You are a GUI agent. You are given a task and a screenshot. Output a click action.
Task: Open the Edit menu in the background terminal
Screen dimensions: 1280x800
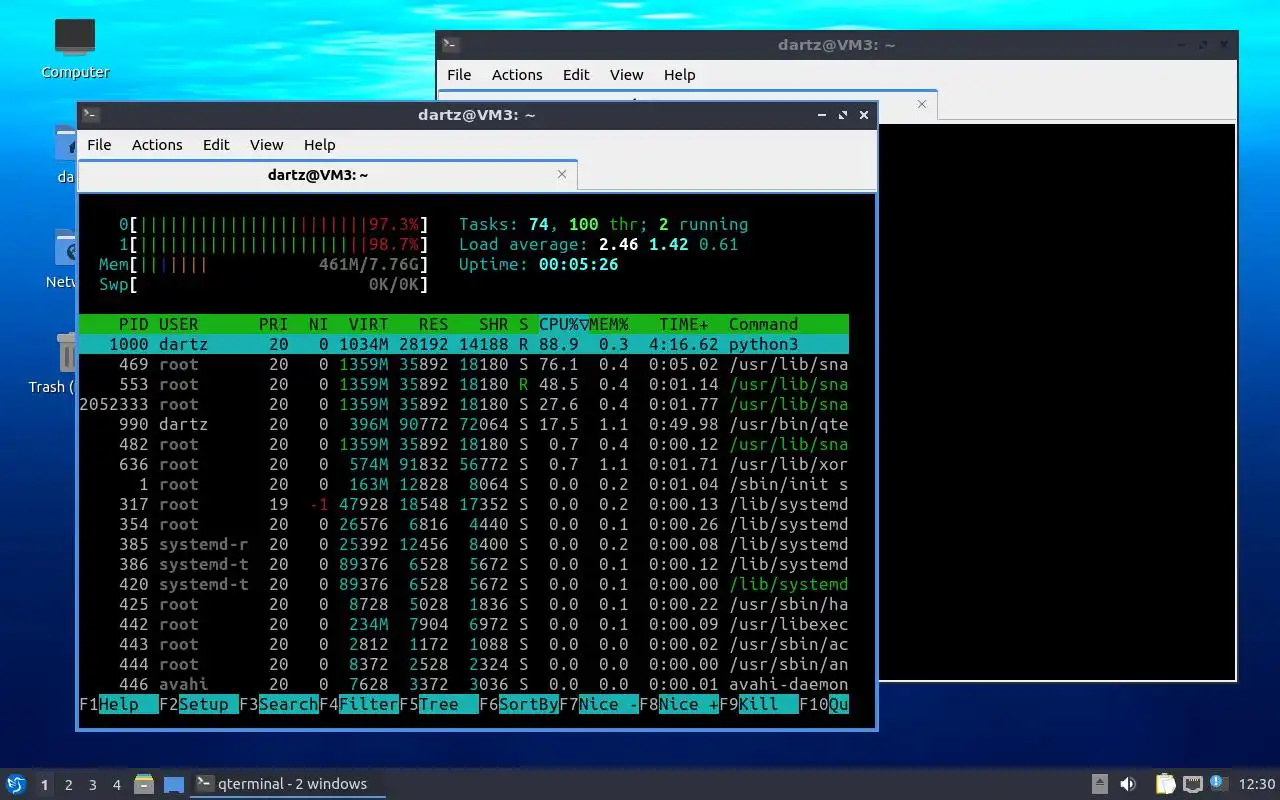tap(576, 74)
